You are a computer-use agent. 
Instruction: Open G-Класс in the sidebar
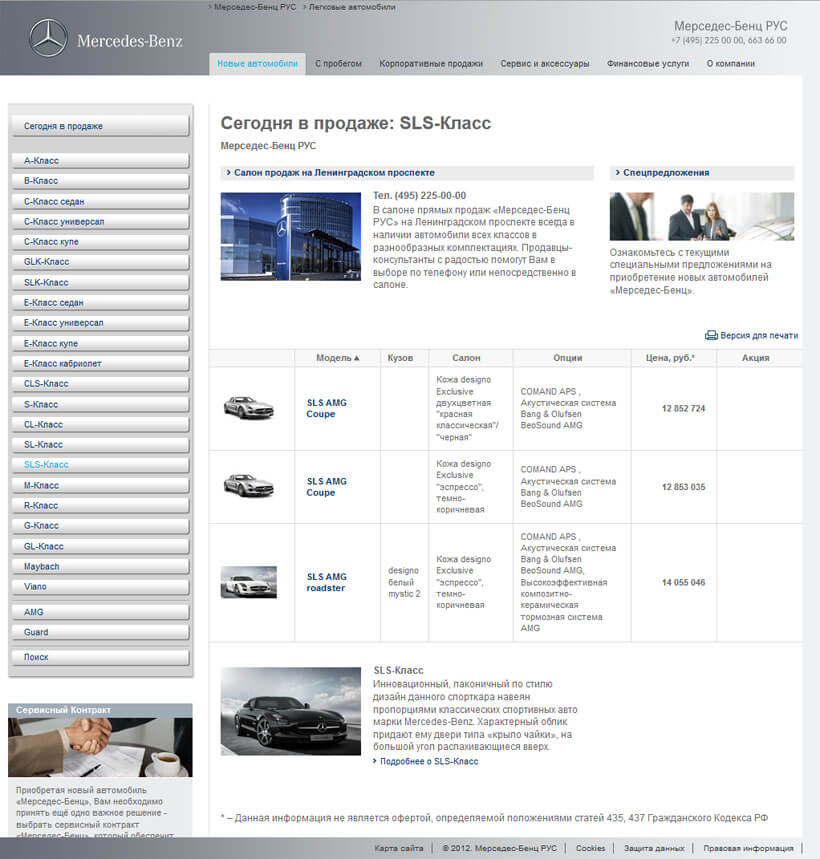(x=100, y=525)
